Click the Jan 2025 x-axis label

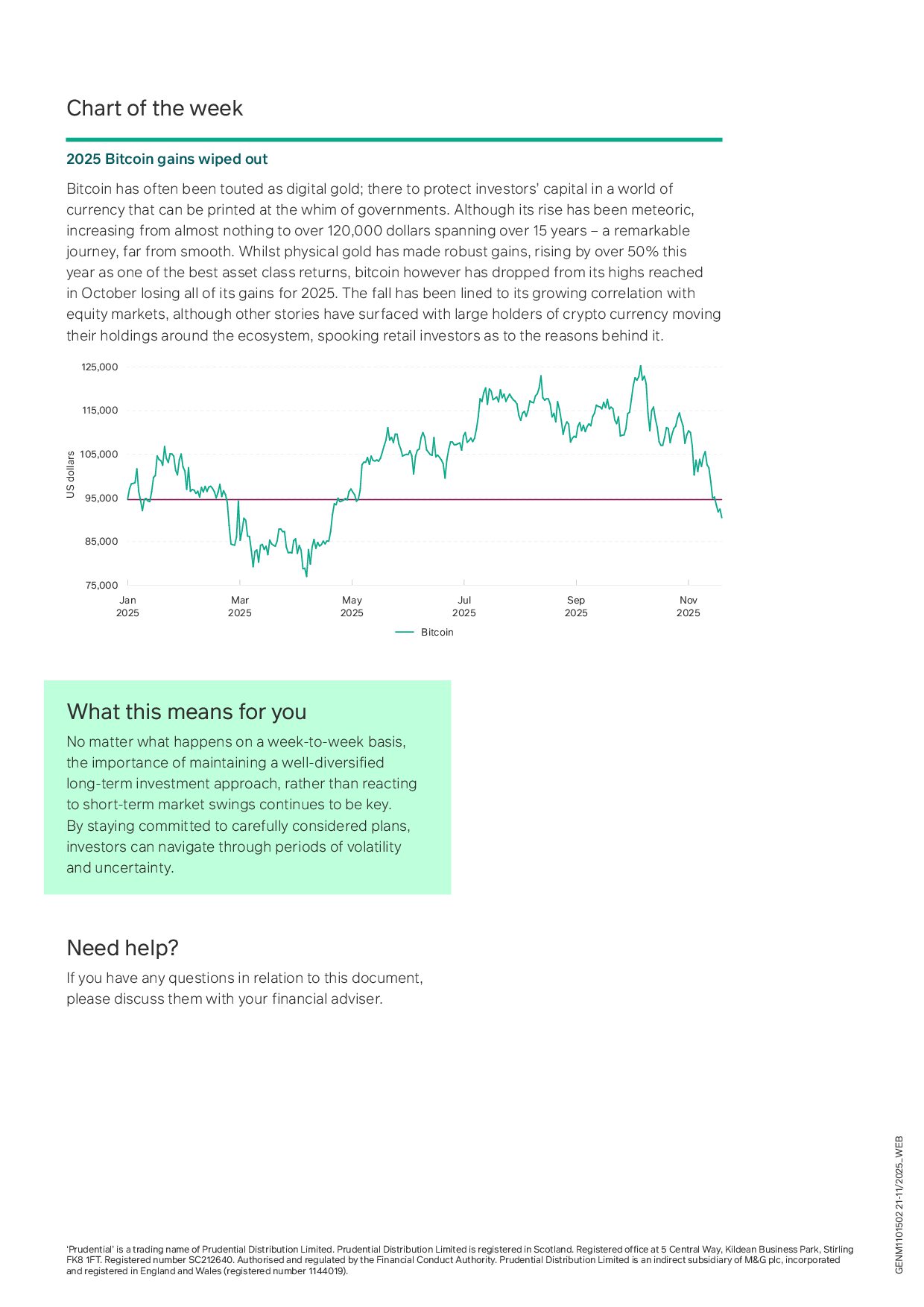[x=127, y=607]
